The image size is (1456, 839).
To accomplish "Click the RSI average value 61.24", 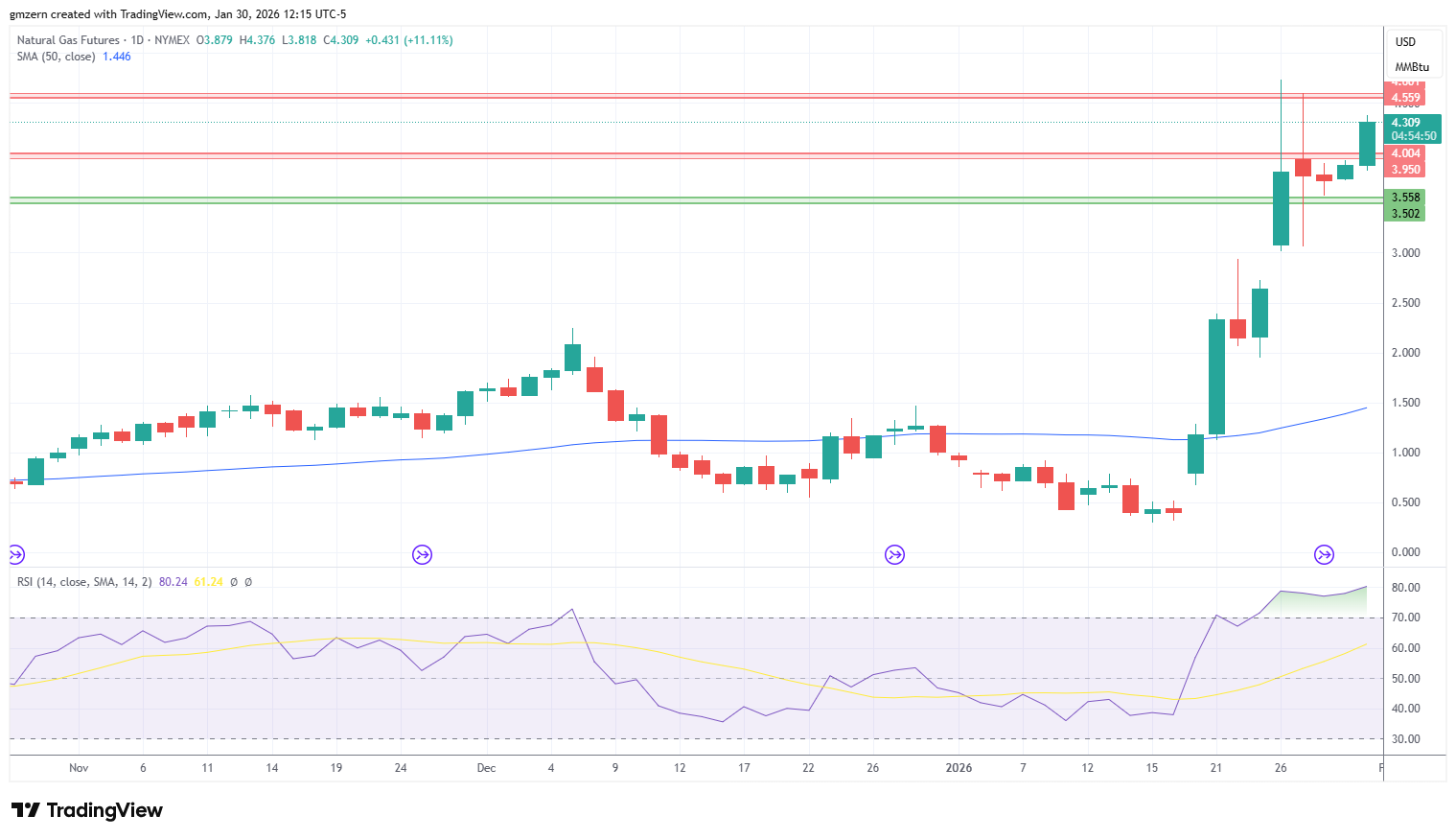I will [208, 582].
